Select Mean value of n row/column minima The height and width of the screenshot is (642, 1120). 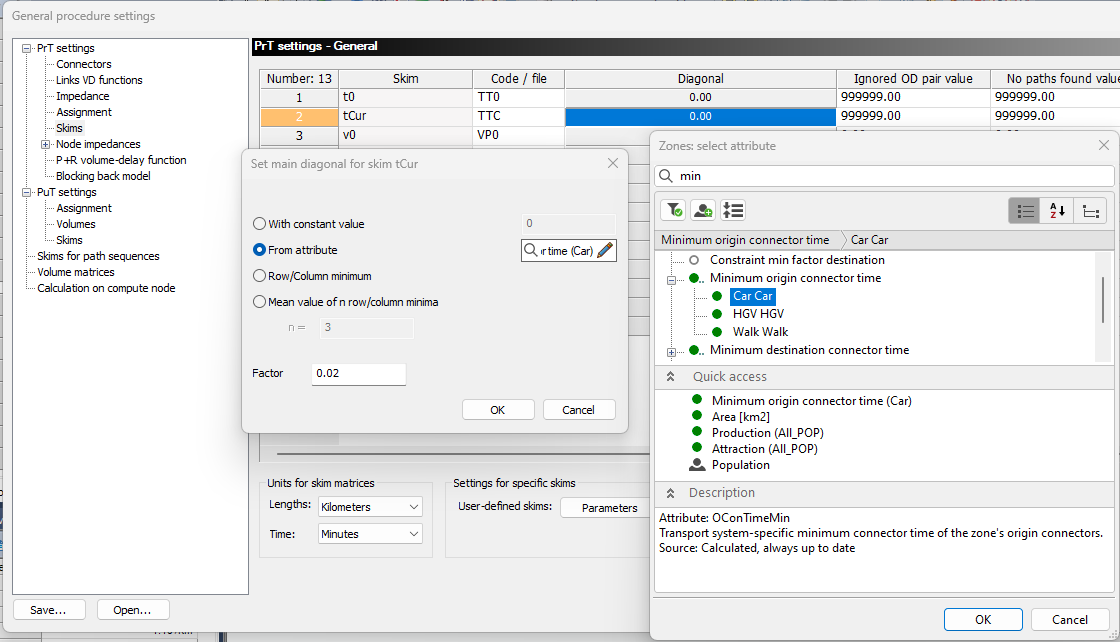[259, 302]
